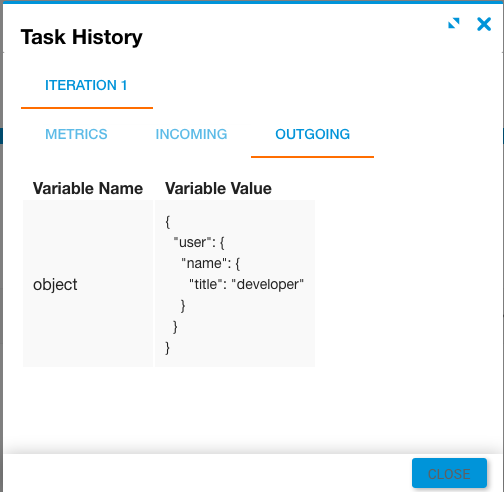Switch to the METRICS tab
504x492 pixels.
click(76, 134)
